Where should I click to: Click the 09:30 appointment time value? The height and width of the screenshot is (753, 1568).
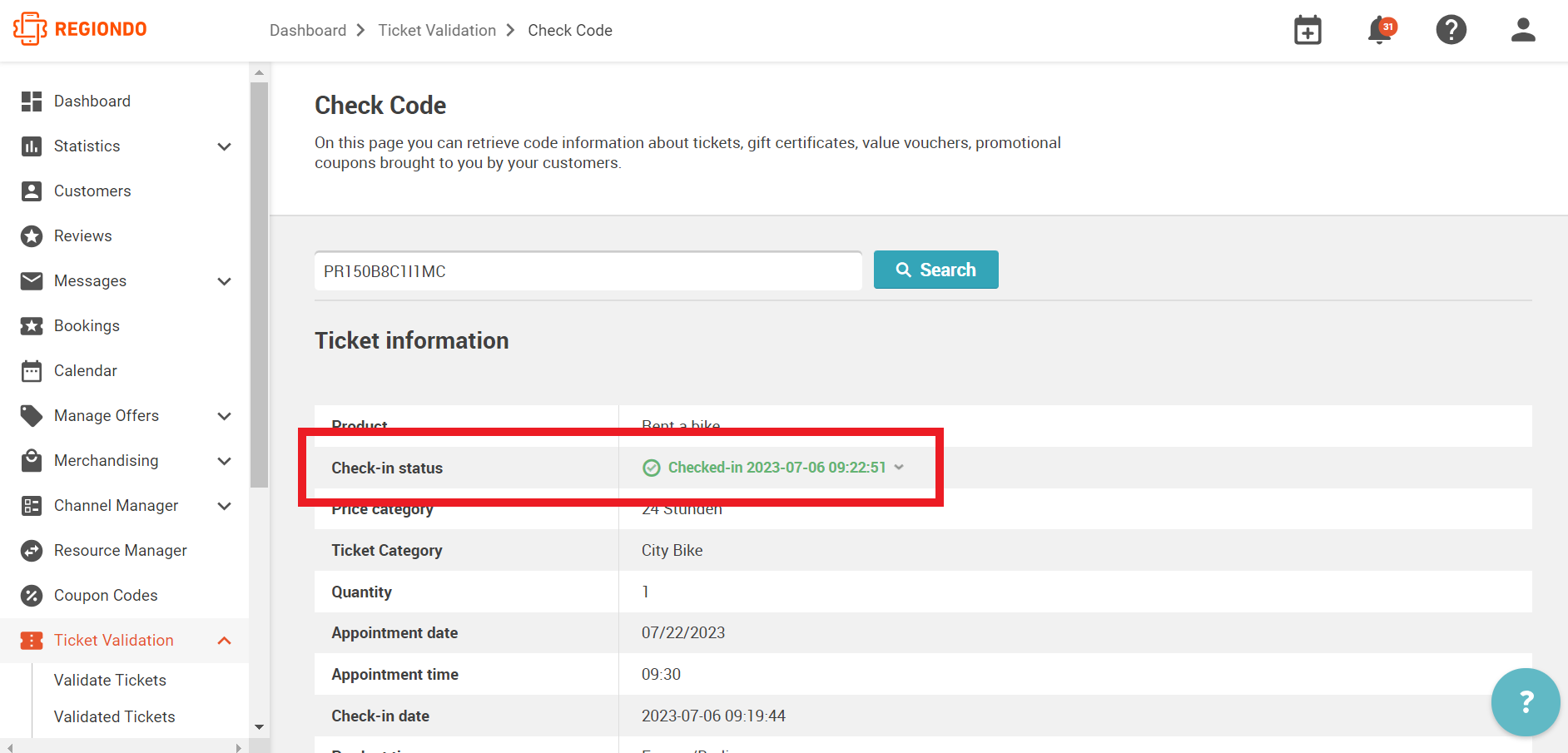pyautogui.click(x=661, y=675)
